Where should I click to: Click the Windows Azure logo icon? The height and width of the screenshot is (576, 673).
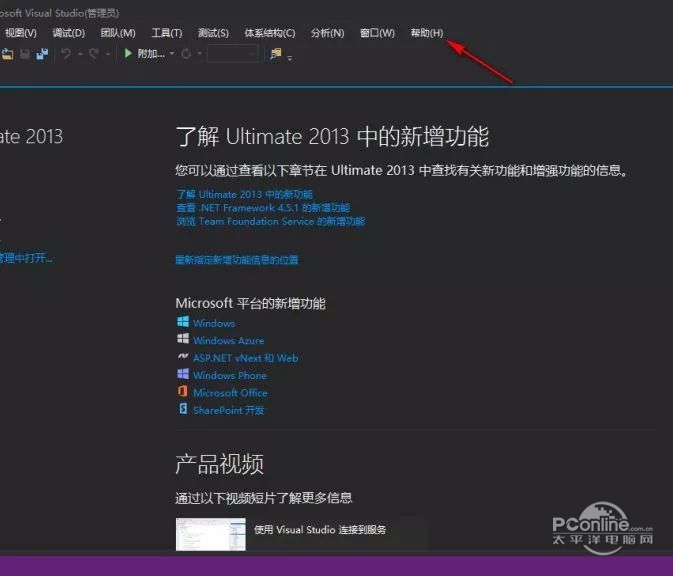(x=183, y=339)
